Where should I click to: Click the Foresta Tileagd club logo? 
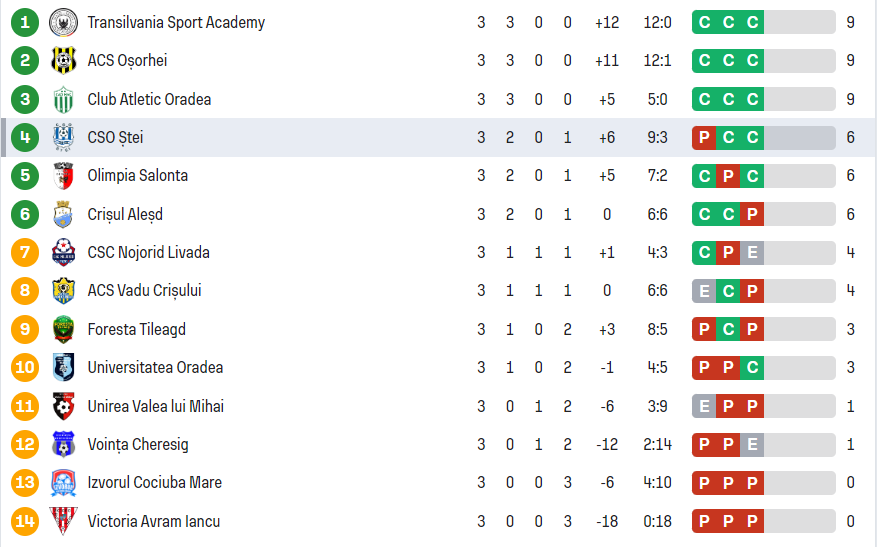point(64,329)
